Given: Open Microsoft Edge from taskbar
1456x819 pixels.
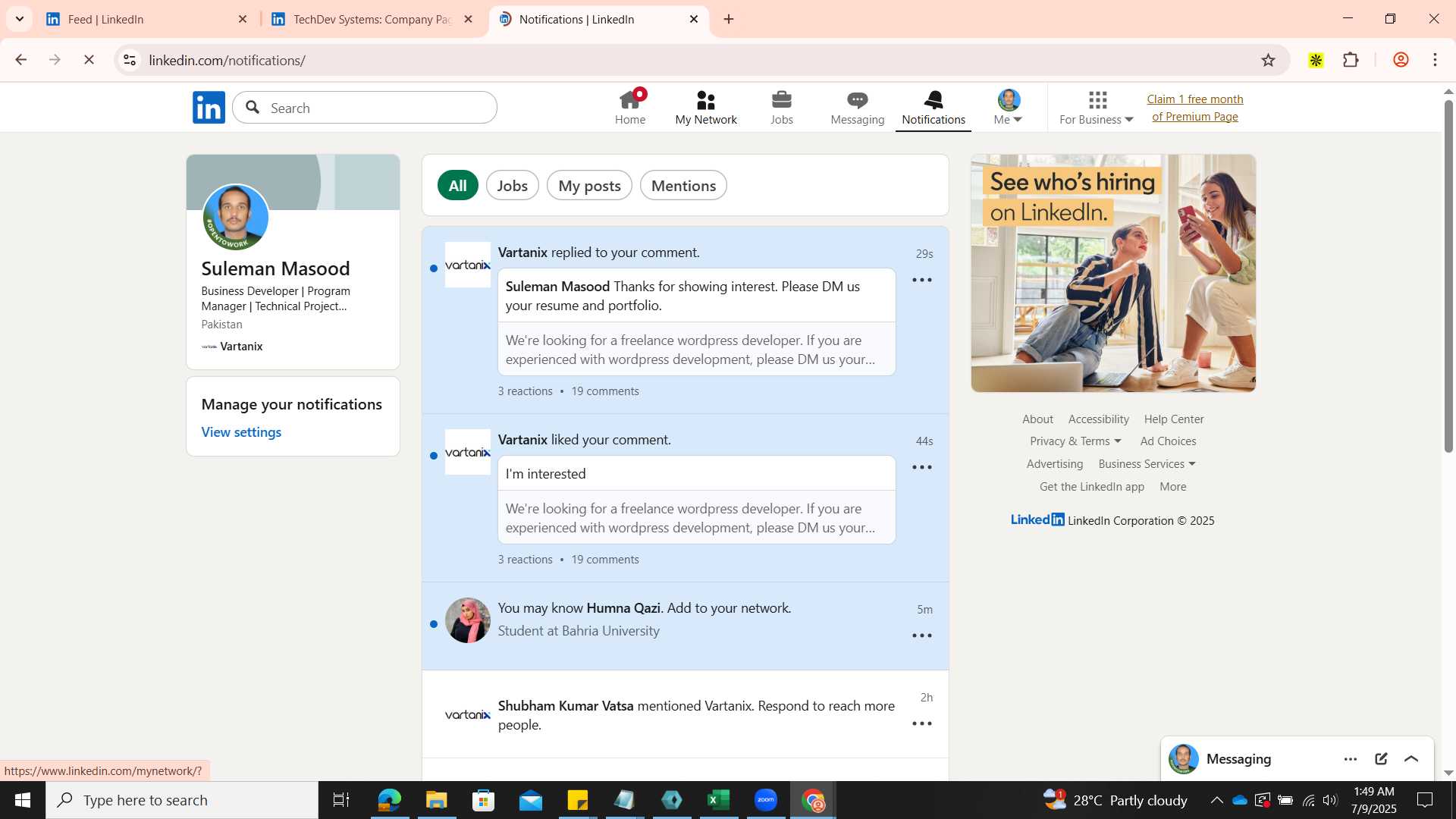Looking at the screenshot, I should point(389,800).
